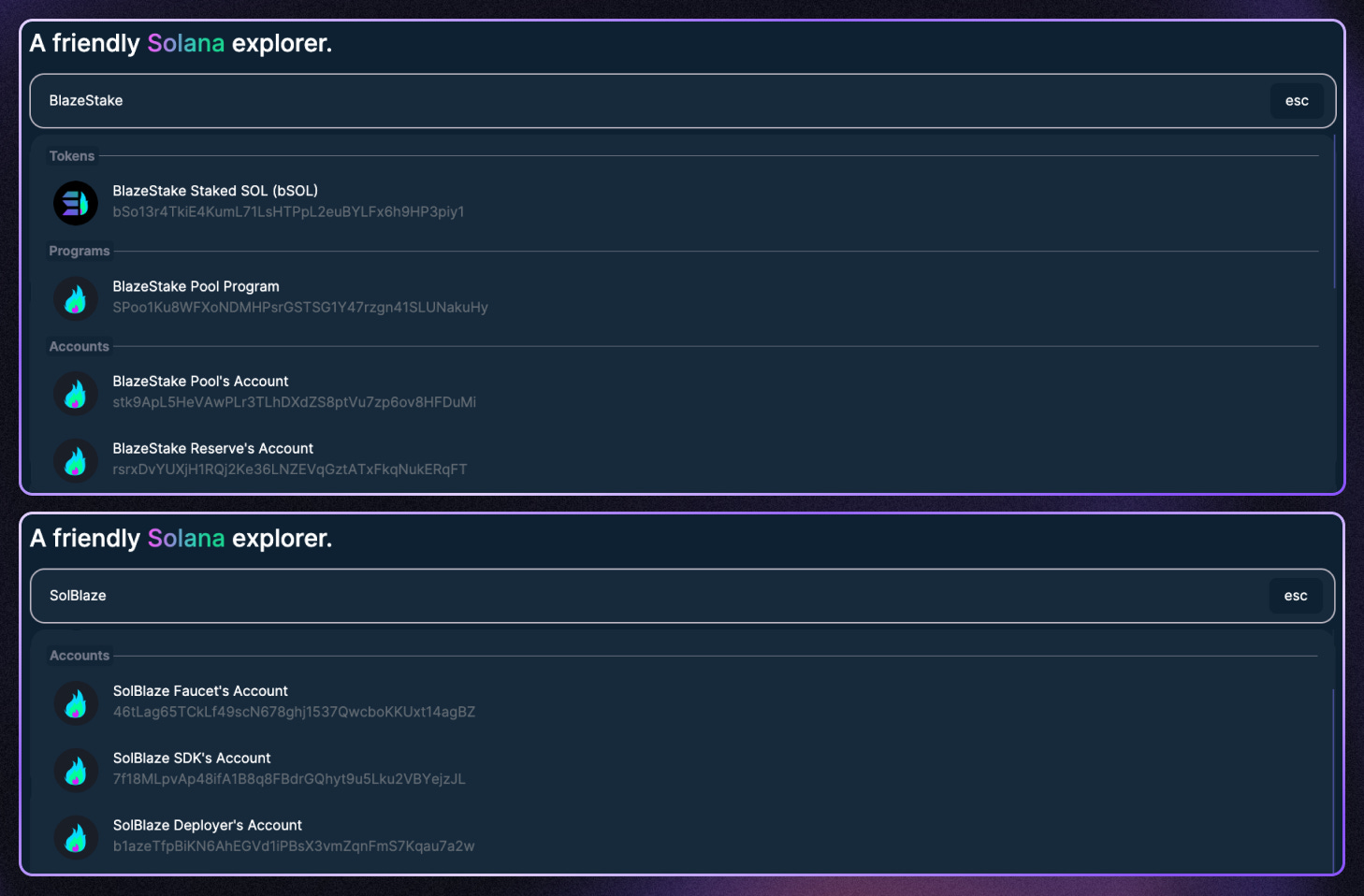Dismiss the SolBlaze search with esc button
Screen dimensions: 1364x896
coord(1296,596)
